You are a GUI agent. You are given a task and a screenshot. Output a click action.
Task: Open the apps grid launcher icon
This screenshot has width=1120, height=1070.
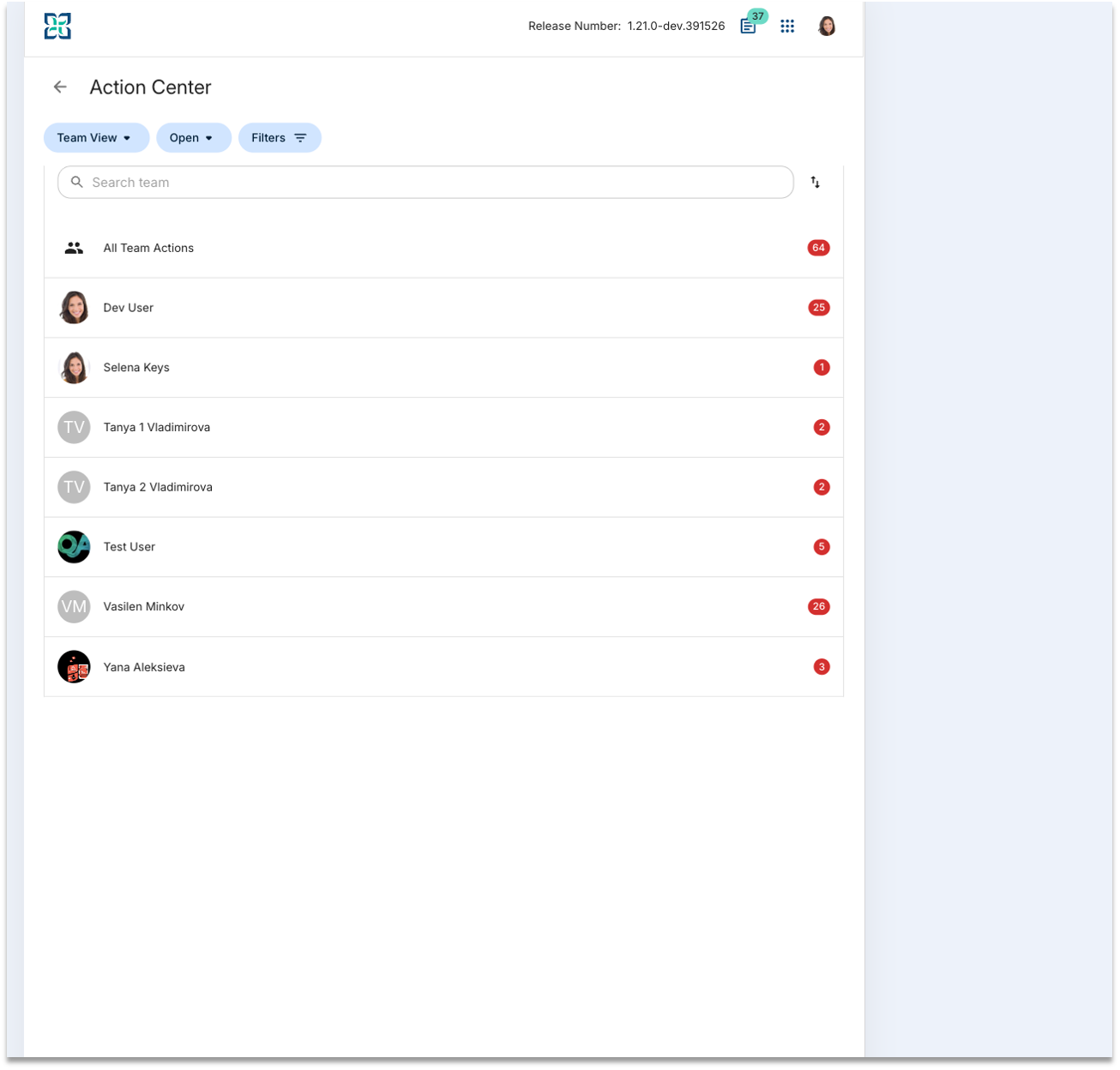(787, 27)
